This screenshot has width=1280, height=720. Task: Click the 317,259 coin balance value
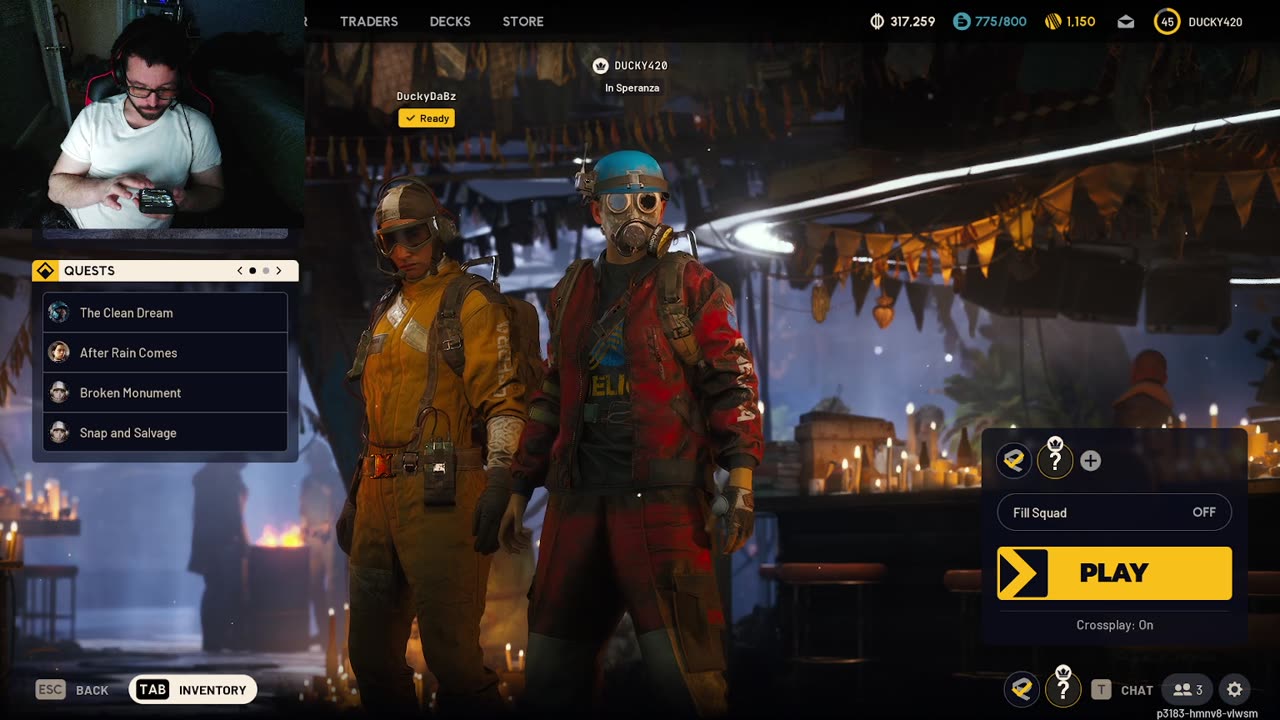912,21
